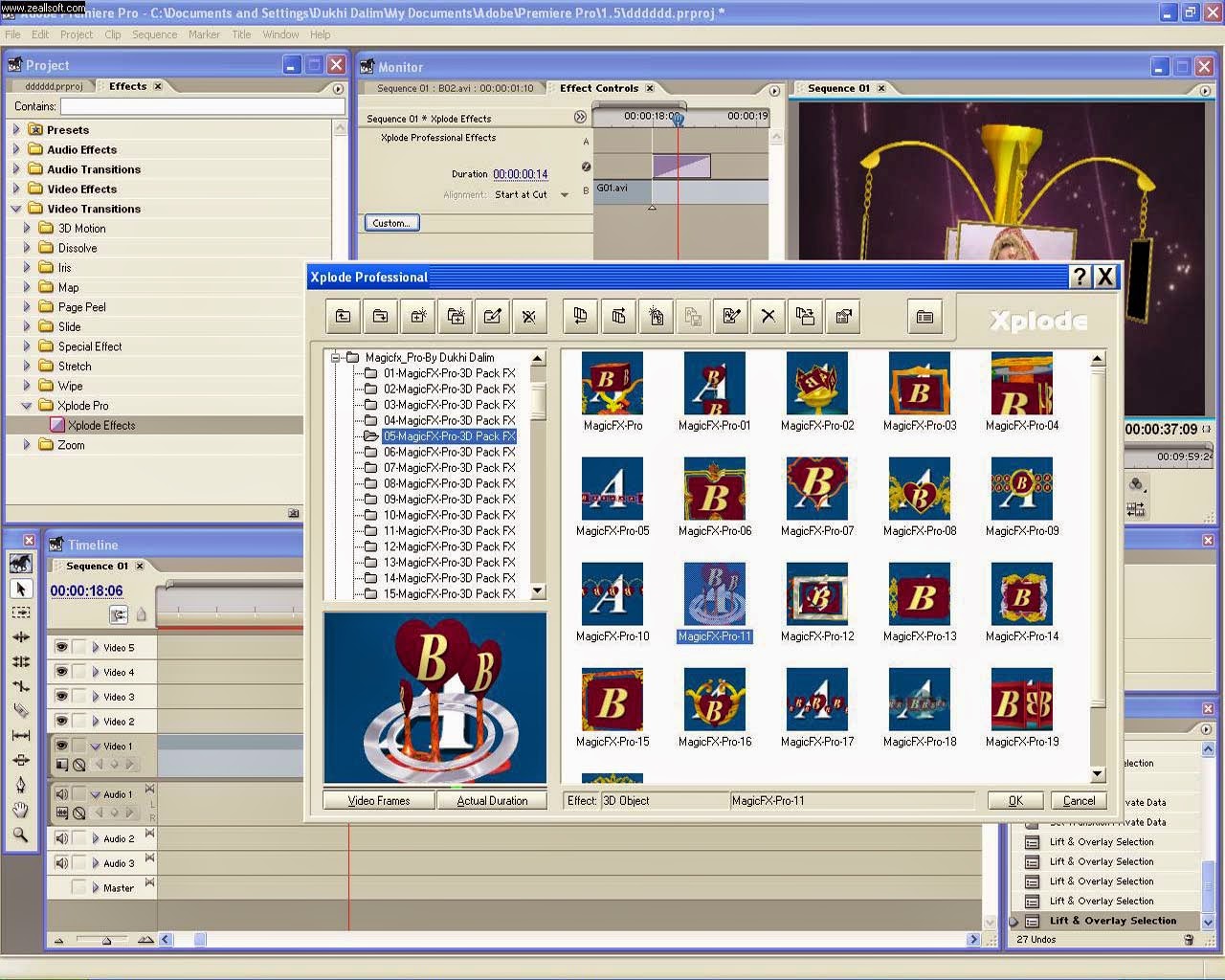The image size is (1225, 980).
Task: Click the show/hide timeline view icon in Effect Controls
Action: [580, 117]
